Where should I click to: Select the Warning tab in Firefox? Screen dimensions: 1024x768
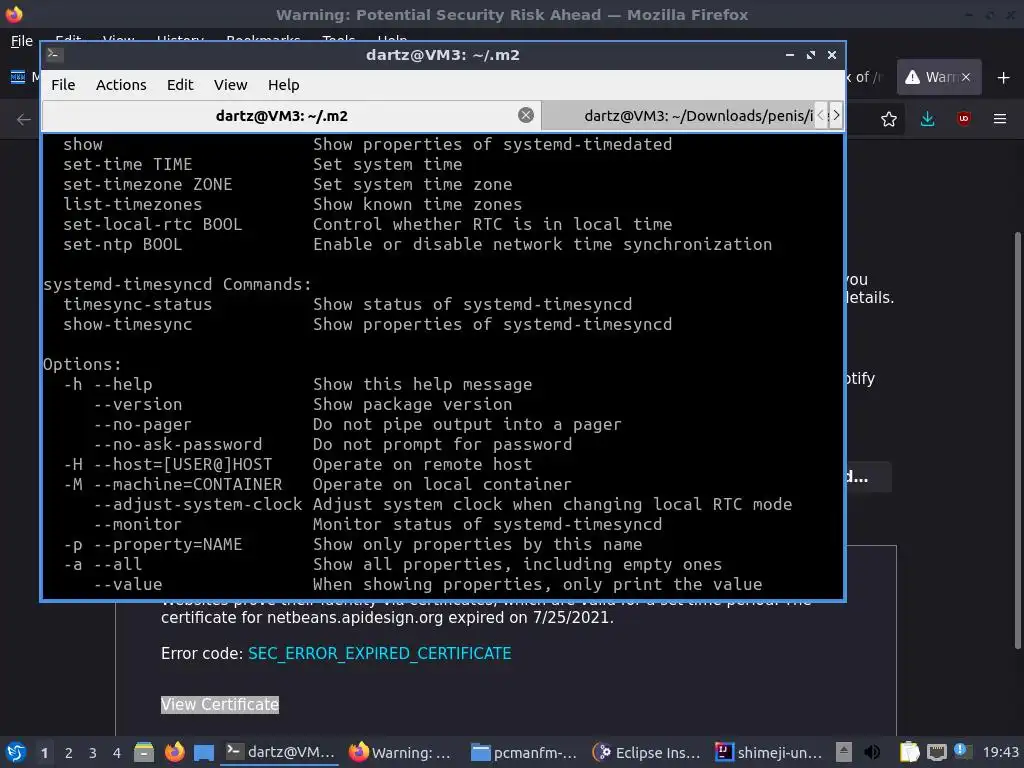click(x=932, y=77)
